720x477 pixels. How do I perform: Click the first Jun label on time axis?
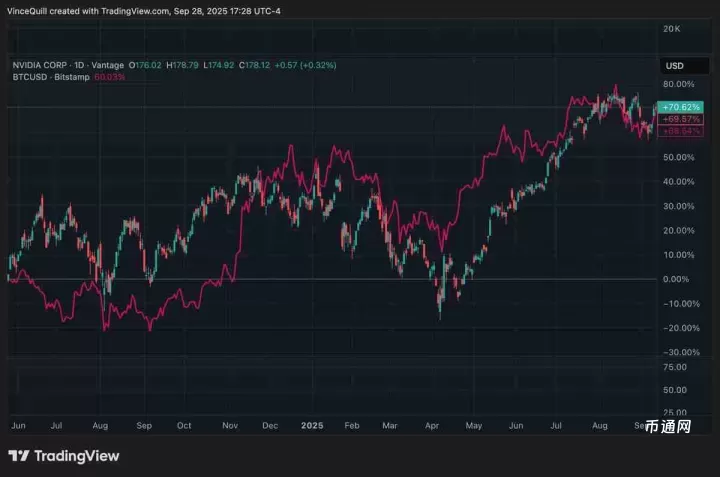tap(17, 425)
